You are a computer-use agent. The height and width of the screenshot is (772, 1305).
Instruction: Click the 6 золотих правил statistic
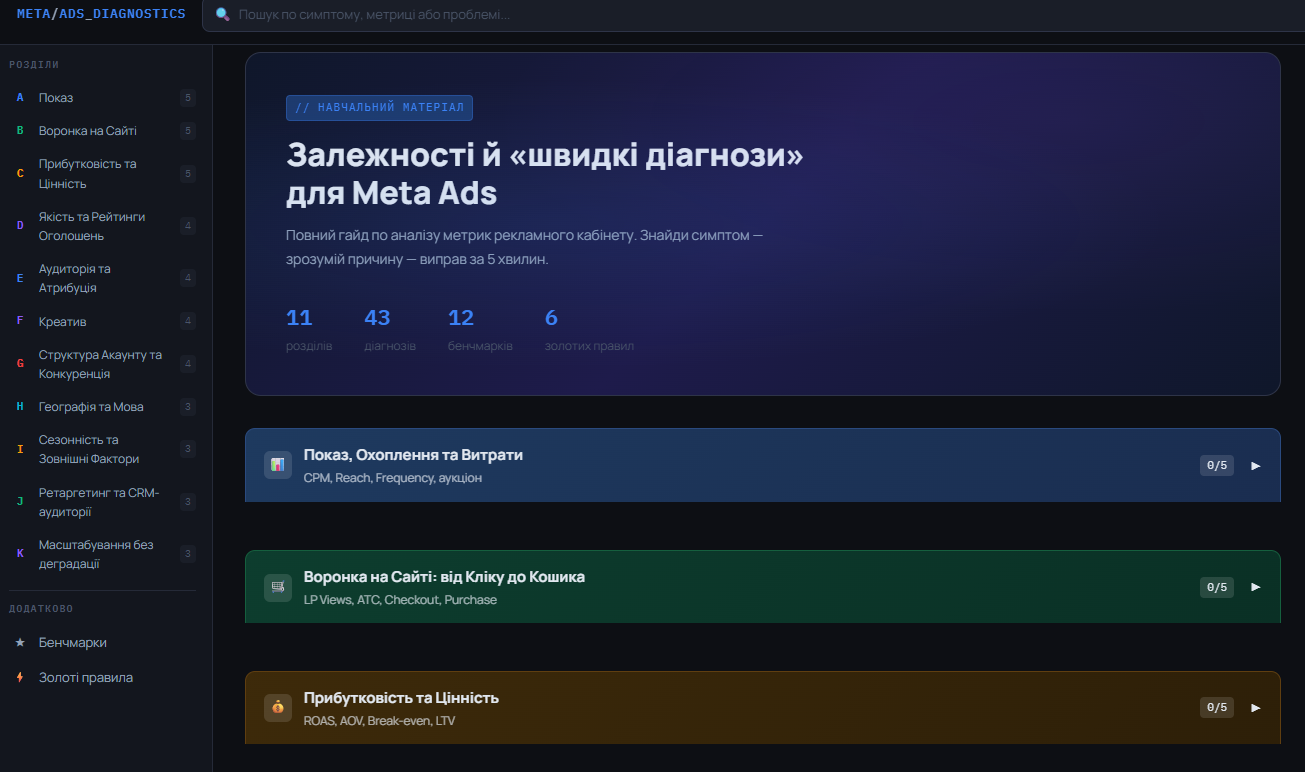(589, 330)
